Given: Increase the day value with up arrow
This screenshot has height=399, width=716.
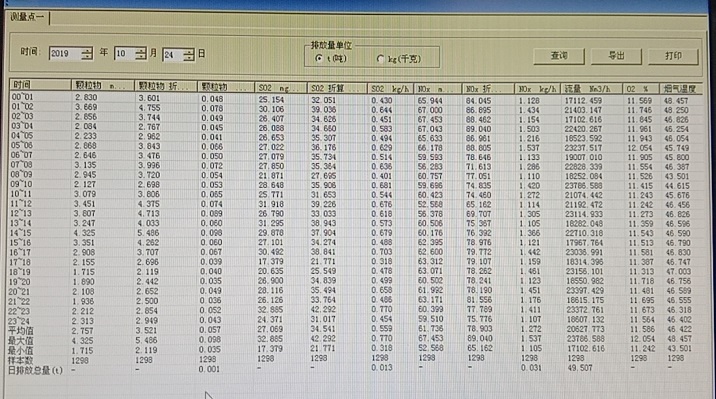Looking at the screenshot, I should point(189,51).
